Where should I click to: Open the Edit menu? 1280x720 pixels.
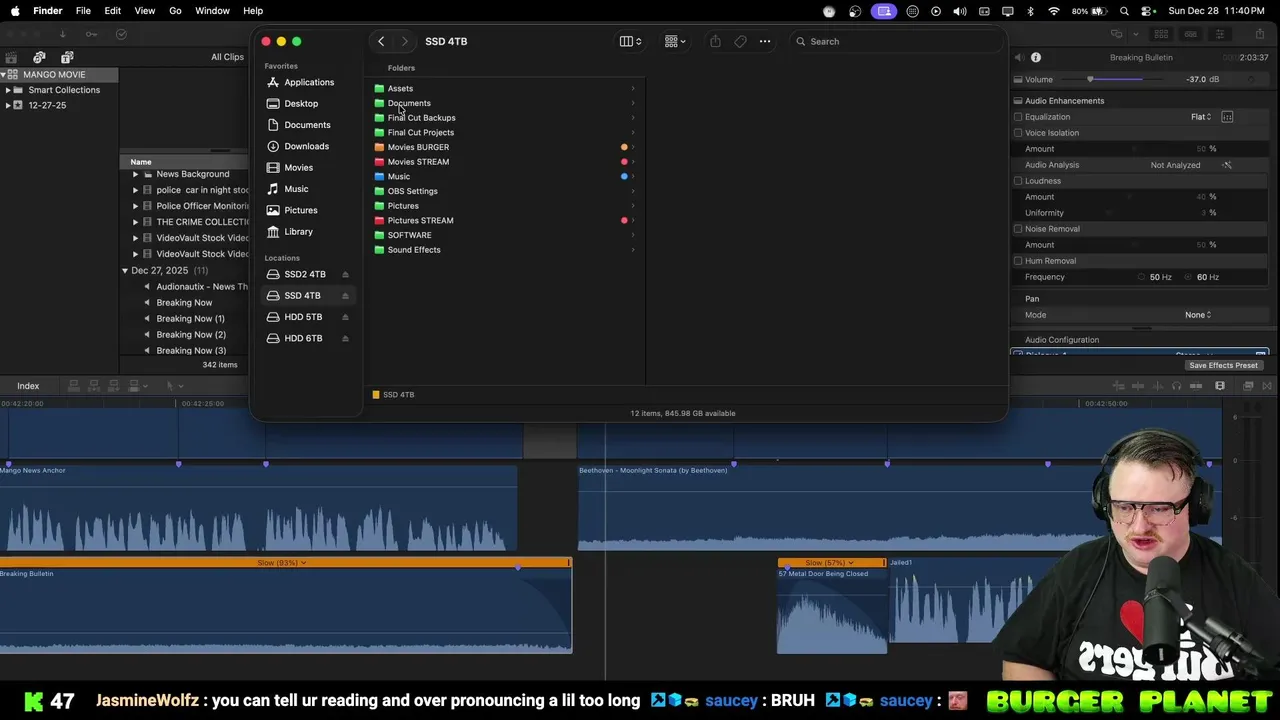click(113, 11)
